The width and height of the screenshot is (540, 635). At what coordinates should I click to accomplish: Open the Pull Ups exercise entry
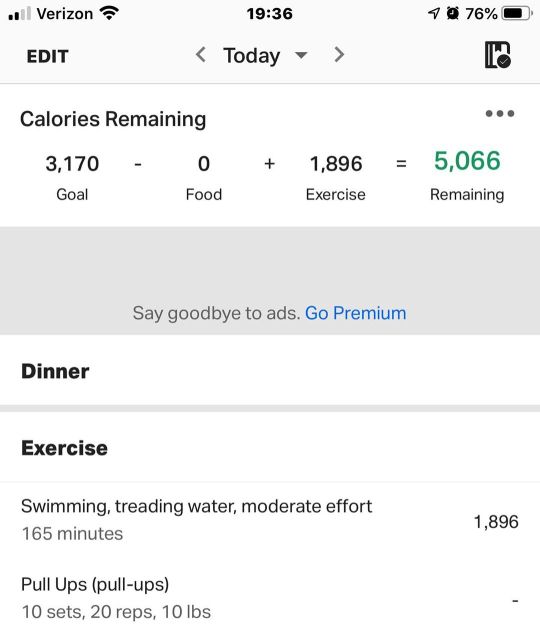(x=270, y=597)
